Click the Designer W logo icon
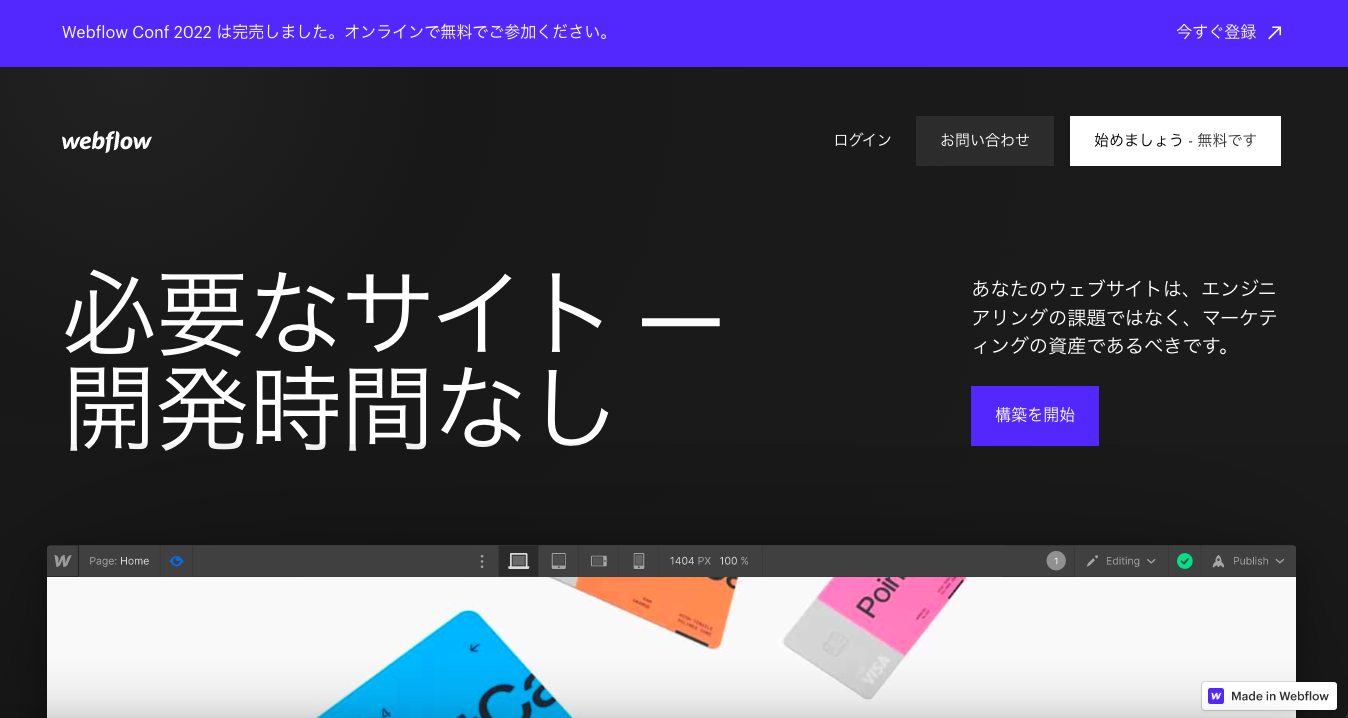 pos(62,561)
